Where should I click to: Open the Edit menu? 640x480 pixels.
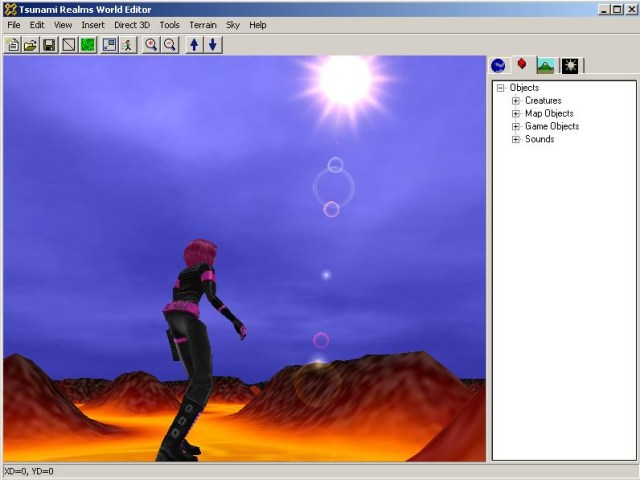[37, 25]
